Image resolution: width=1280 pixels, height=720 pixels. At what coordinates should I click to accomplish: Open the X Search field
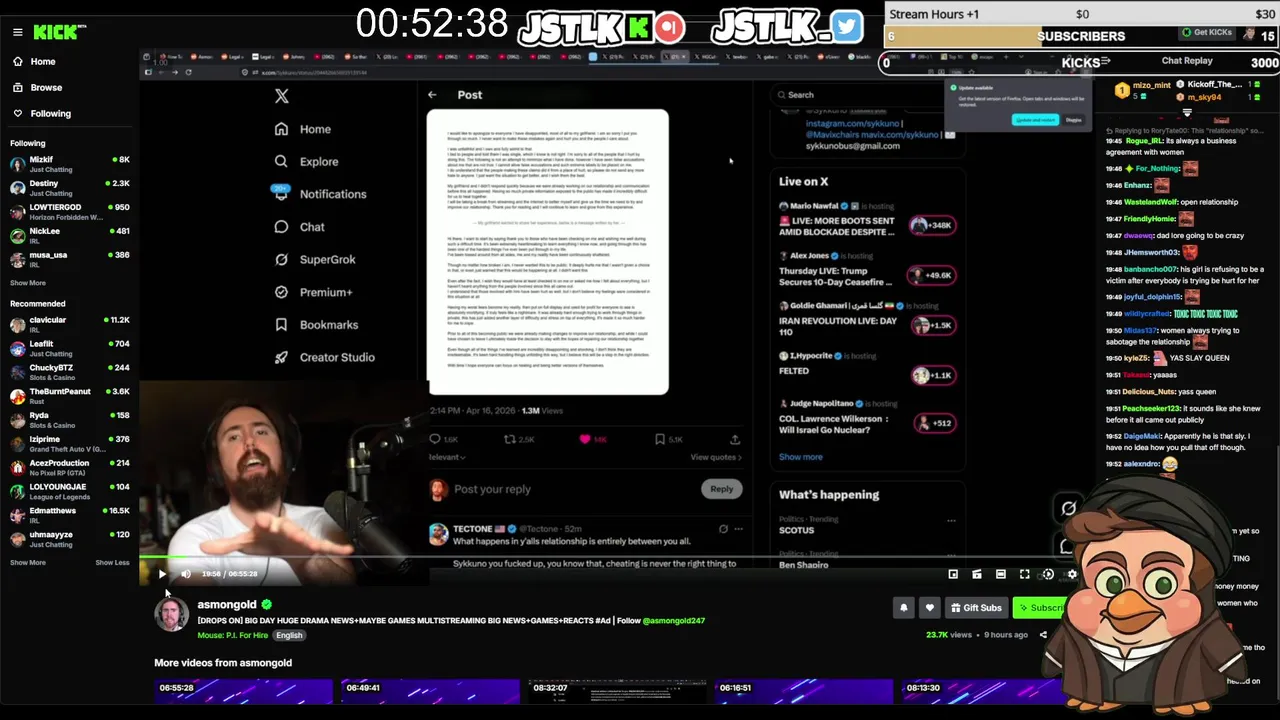point(866,95)
